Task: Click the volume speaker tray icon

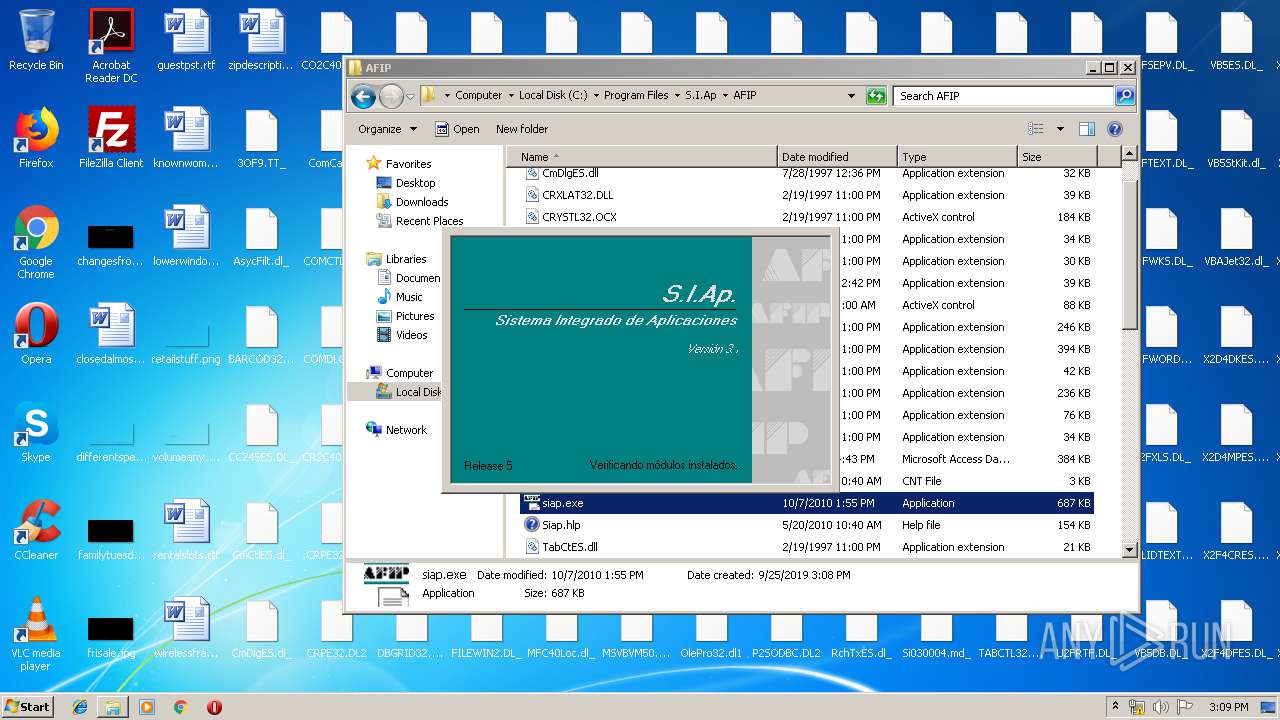Action: 1161,707
